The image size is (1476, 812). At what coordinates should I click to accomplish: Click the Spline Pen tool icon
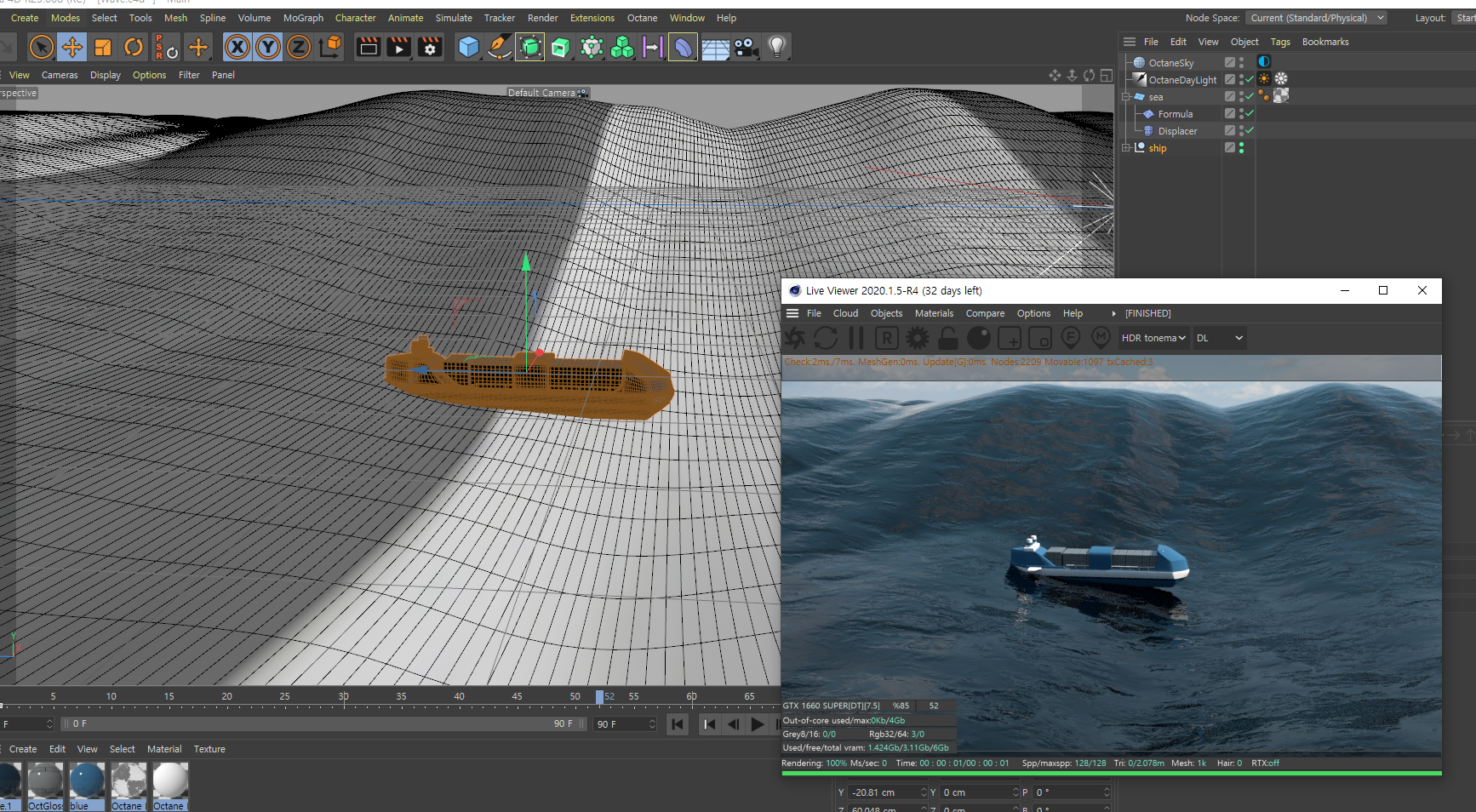click(x=499, y=48)
